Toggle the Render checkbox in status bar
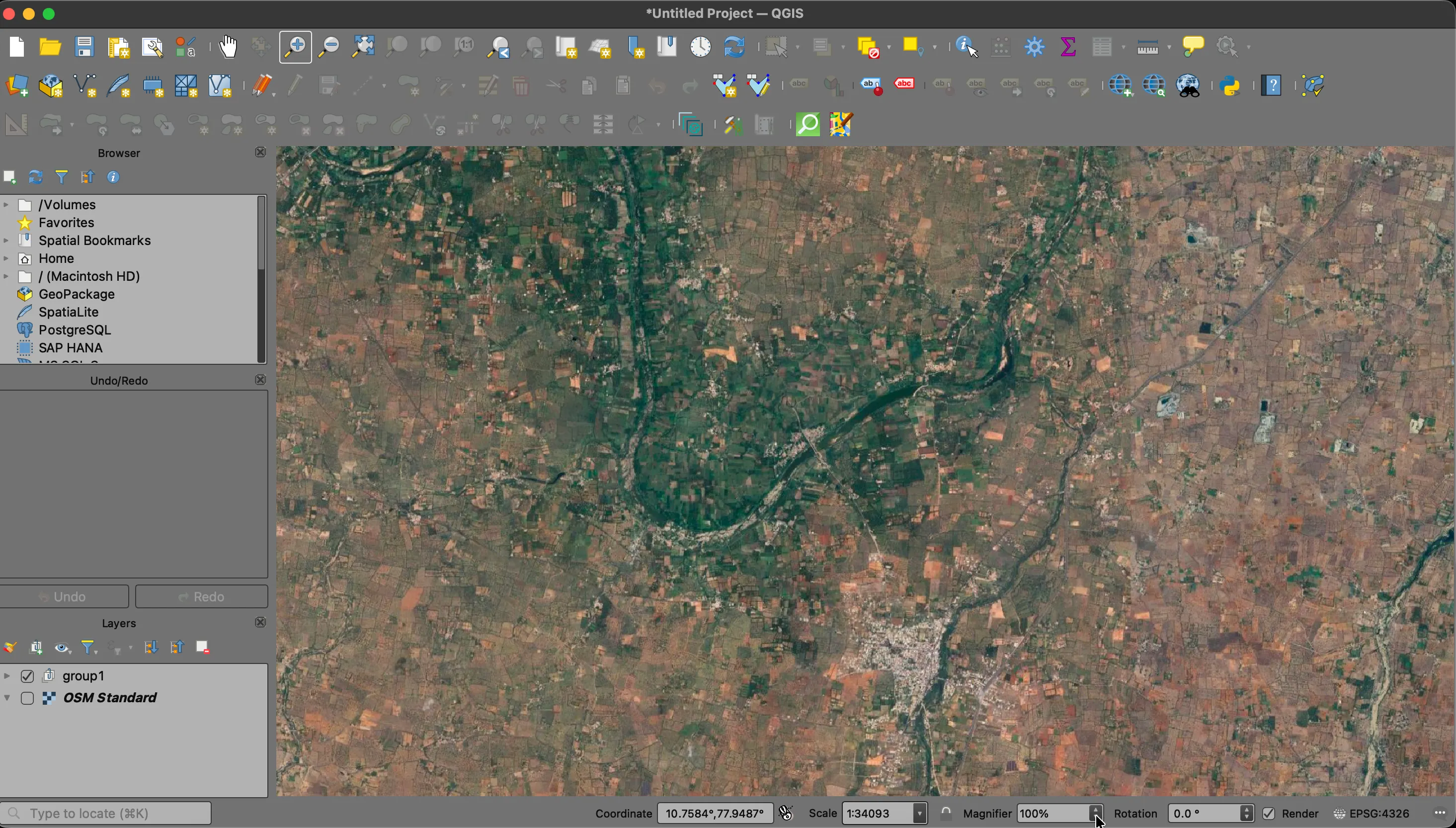The height and width of the screenshot is (828, 1456). 1270,813
